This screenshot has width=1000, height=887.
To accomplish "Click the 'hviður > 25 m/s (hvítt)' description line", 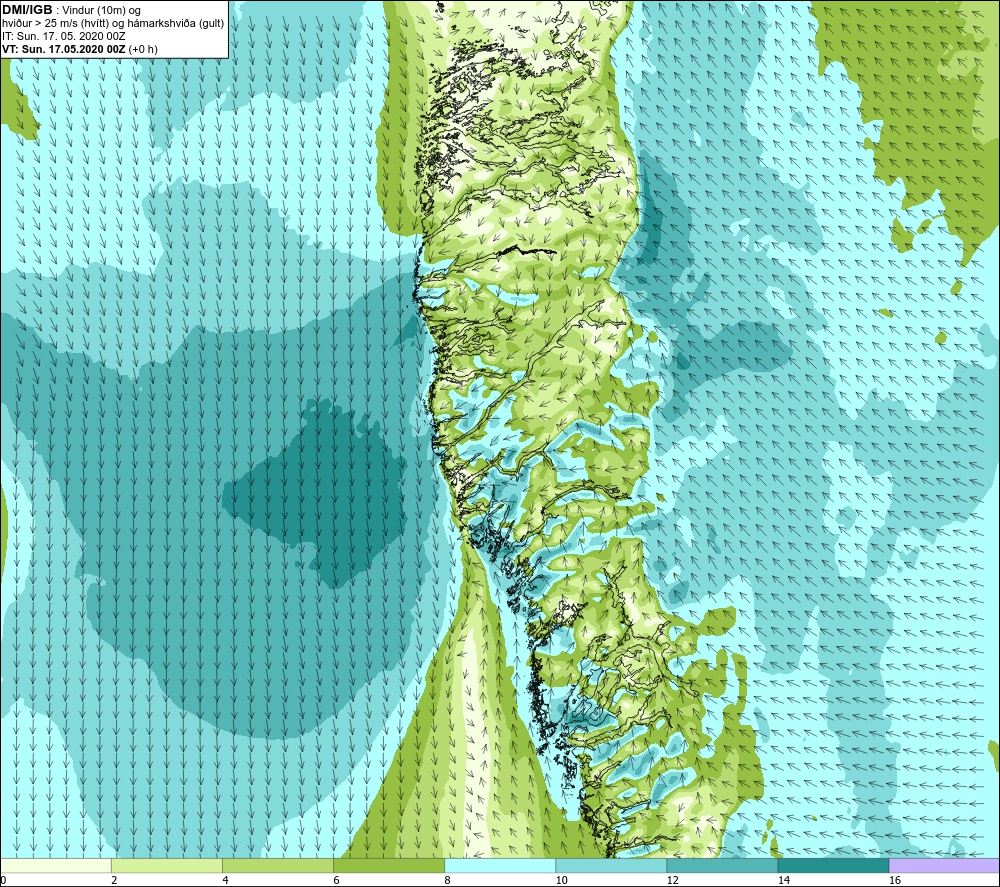I will tap(113, 23).
